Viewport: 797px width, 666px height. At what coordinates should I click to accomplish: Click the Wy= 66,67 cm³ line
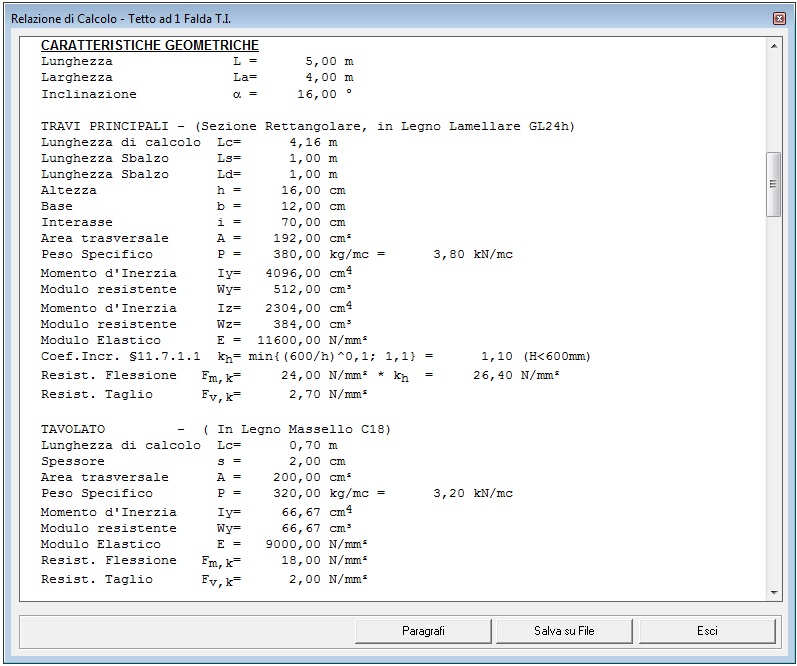[196, 528]
